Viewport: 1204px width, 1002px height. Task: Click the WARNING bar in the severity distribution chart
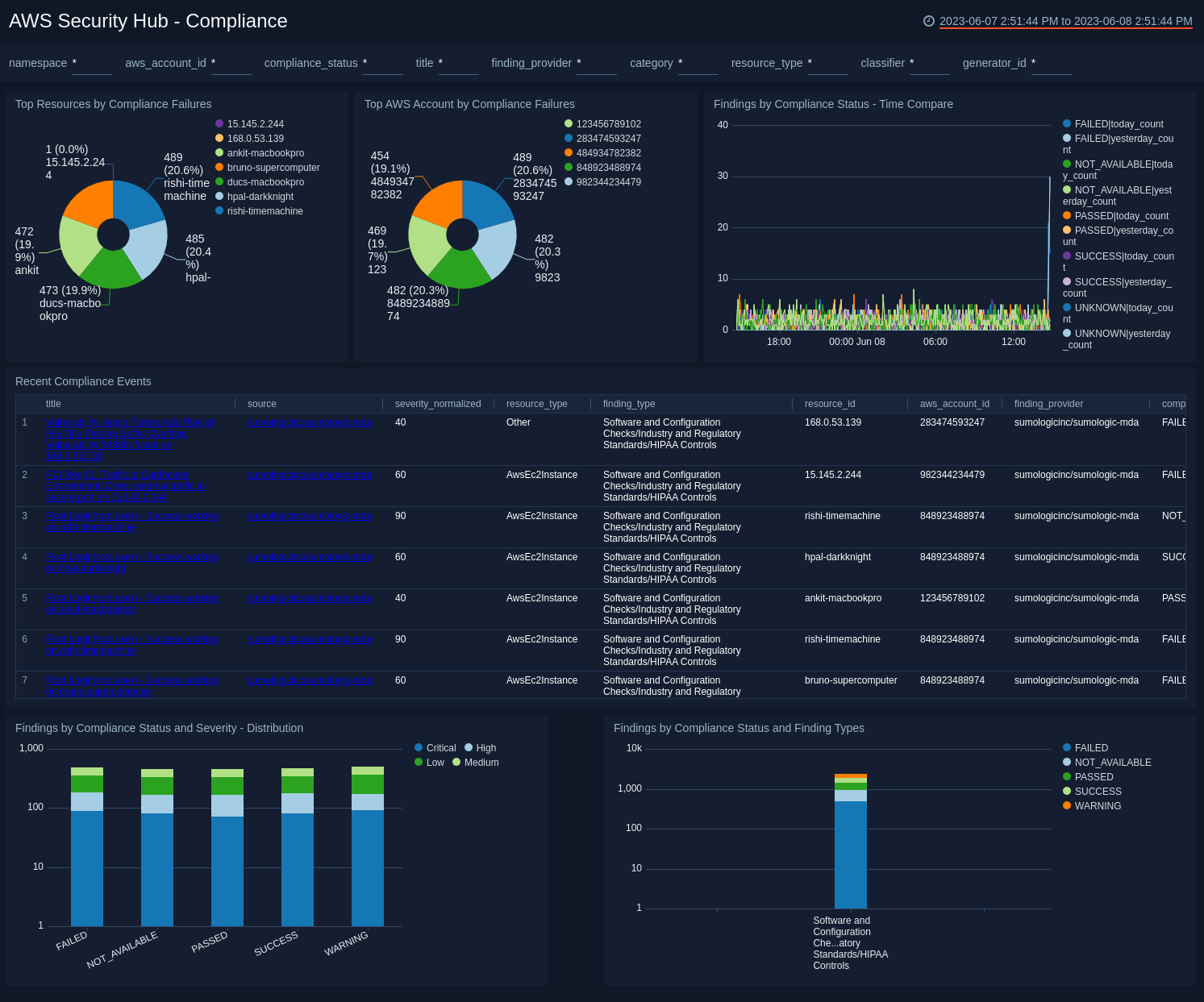pos(368,846)
